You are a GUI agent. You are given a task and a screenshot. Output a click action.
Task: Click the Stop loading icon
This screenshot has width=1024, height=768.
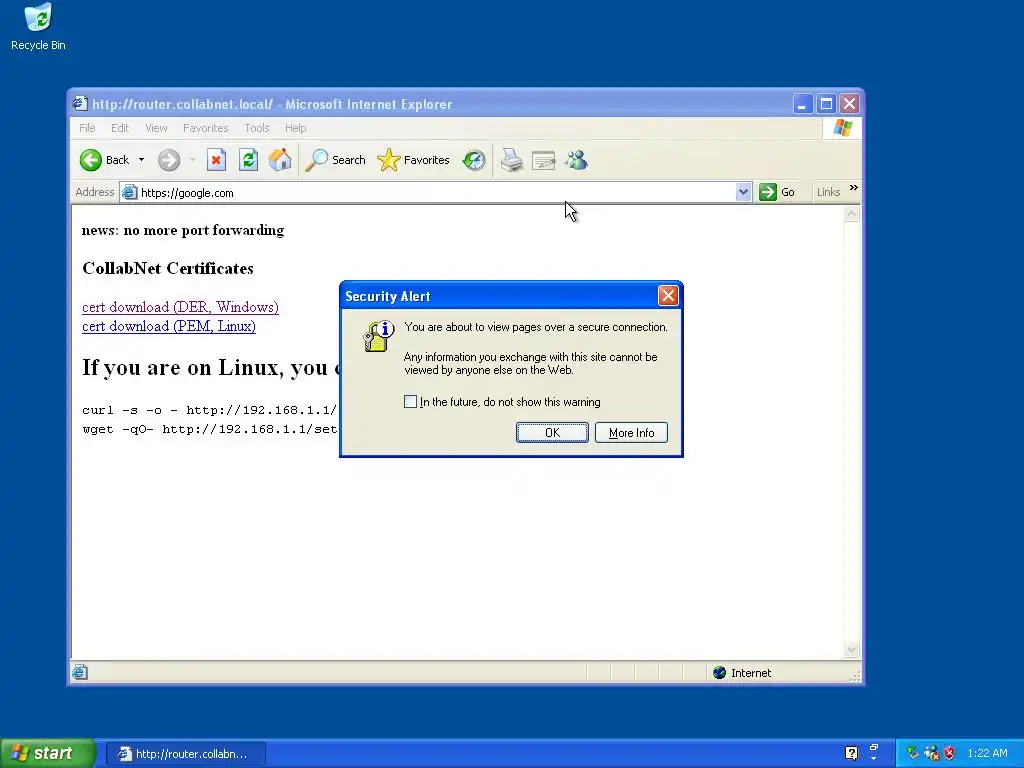[216, 160]
